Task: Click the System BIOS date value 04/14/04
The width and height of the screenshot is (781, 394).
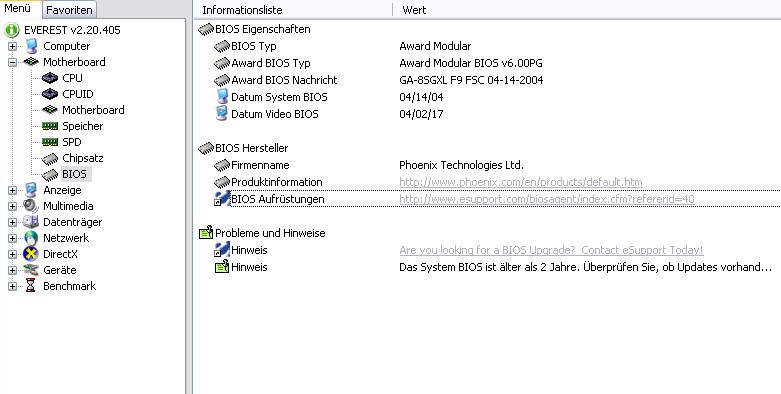Action: click(x=421, y=97)
